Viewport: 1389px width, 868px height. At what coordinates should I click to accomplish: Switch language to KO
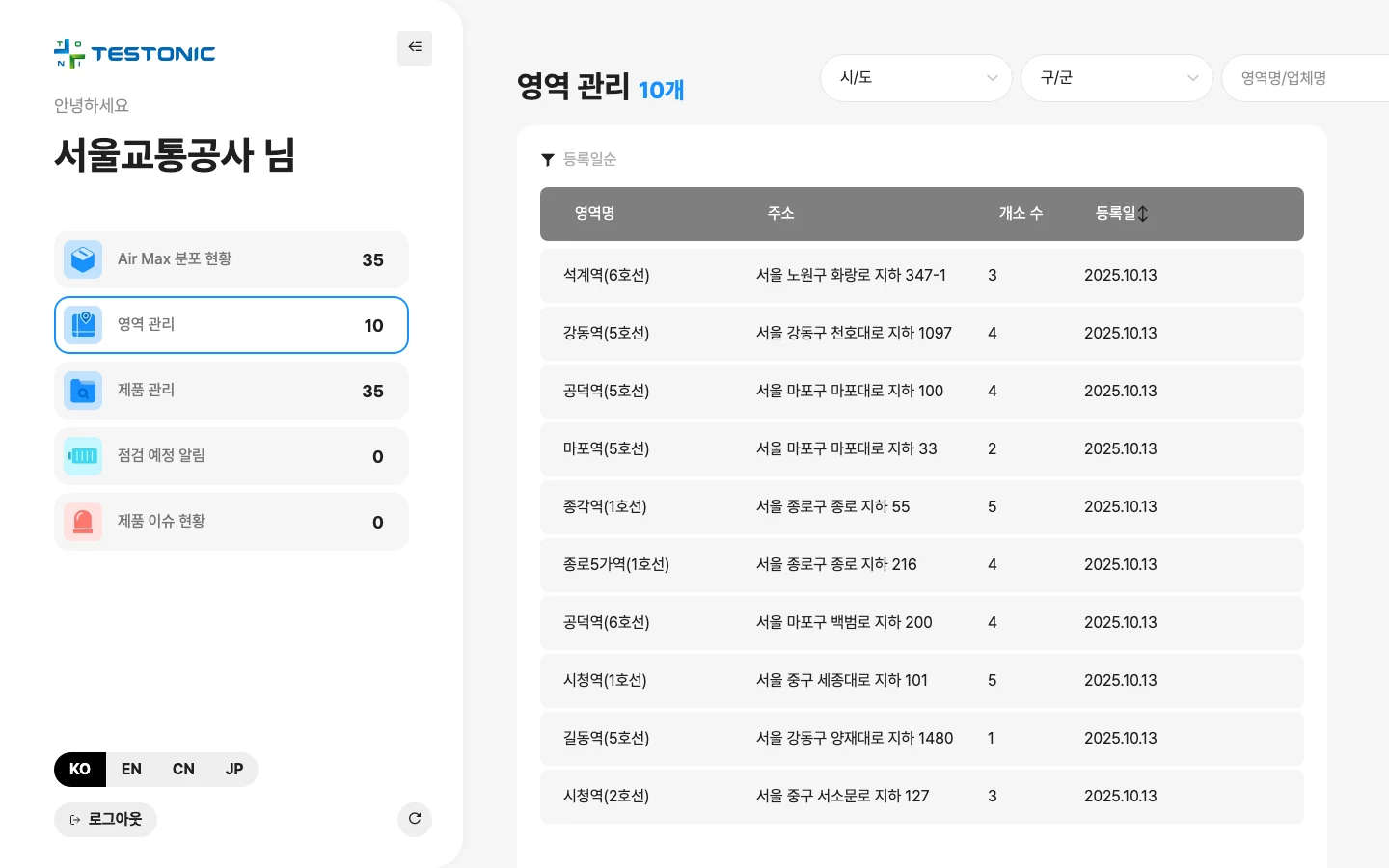click(80, 770)
